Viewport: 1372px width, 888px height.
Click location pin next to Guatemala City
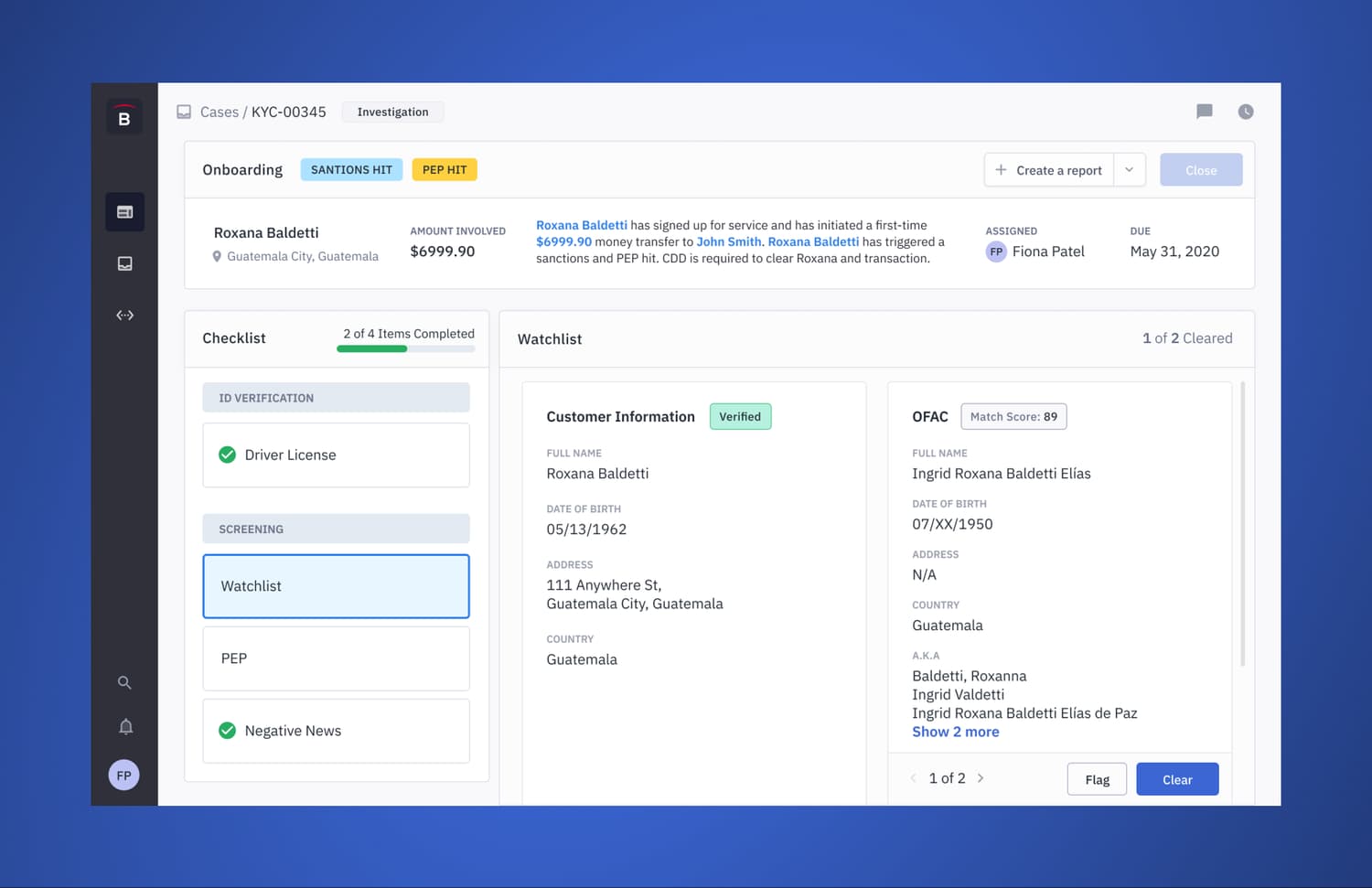(217, 257)
